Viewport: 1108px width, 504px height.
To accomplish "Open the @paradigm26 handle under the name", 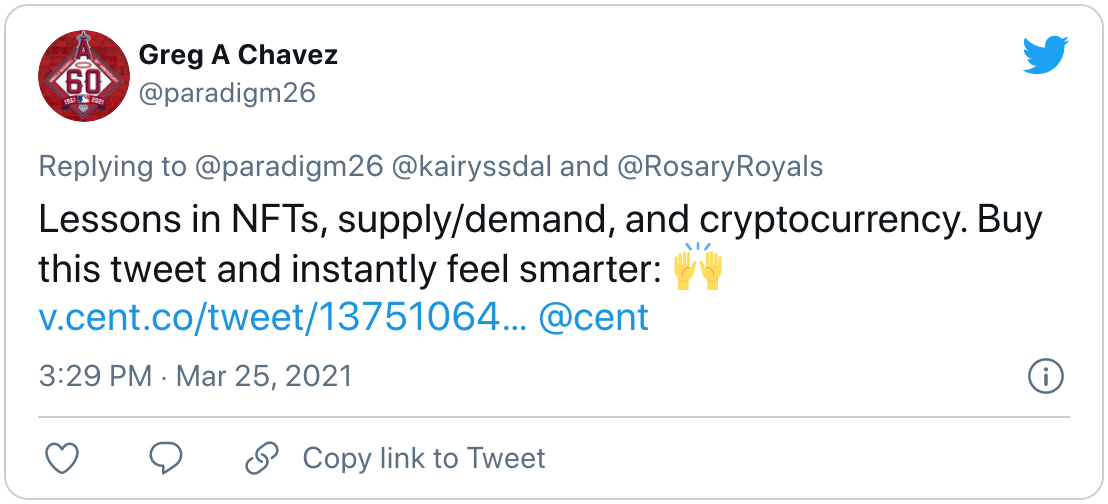I will pos(227,93).
